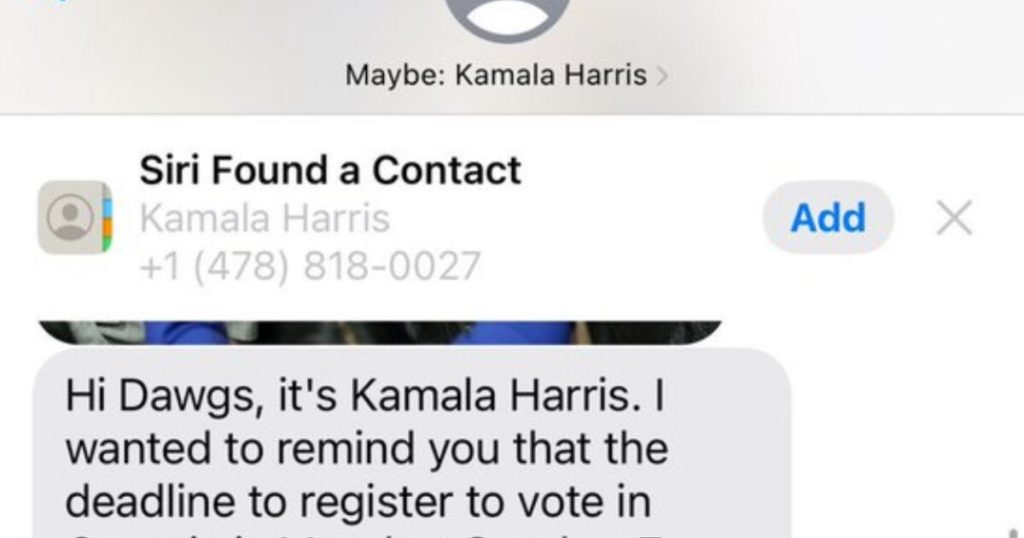Open the Contacts app icon in Siri suggestion

pos(75,217)
